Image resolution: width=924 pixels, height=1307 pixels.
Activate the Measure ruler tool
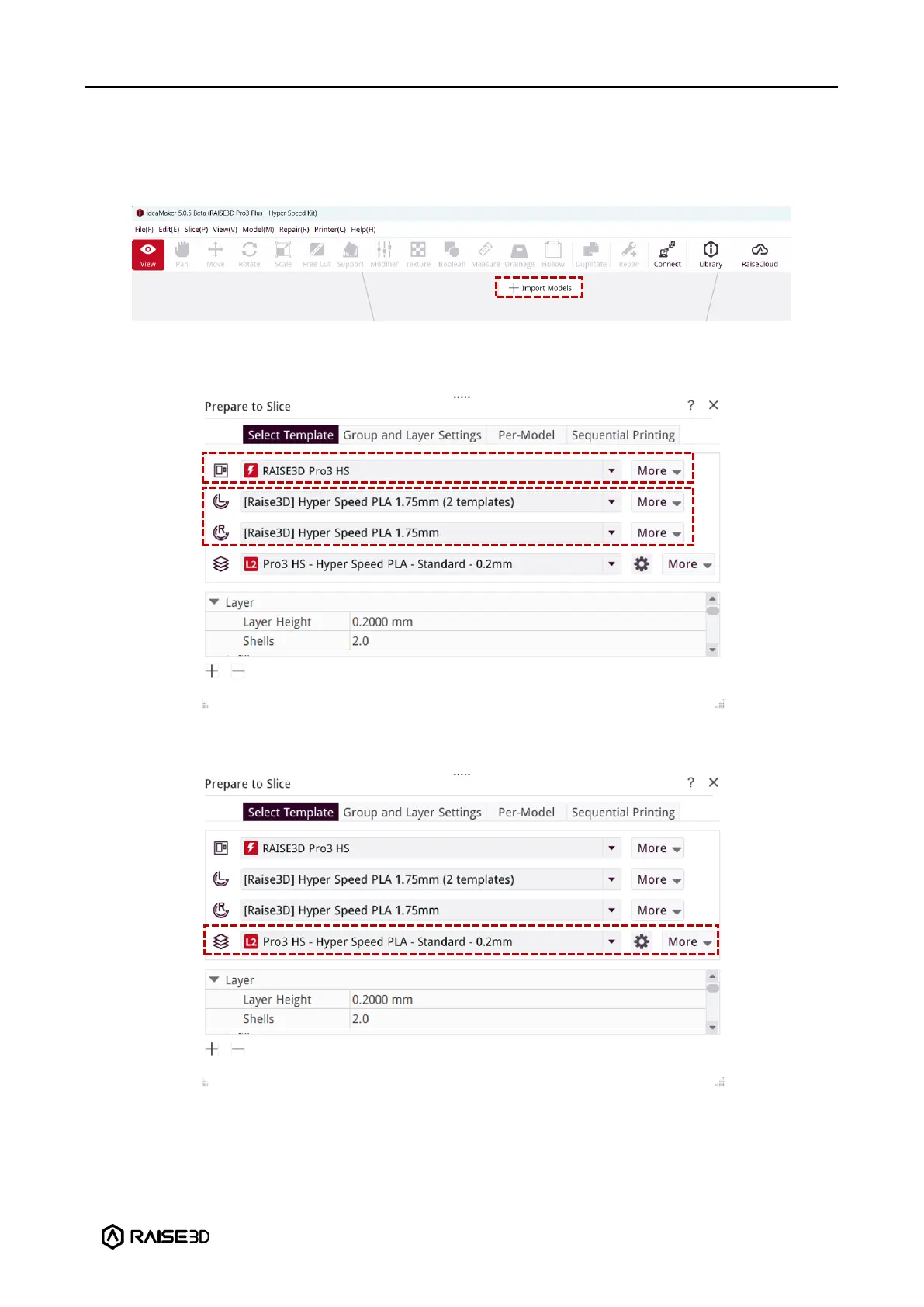(x=486, y=255)
